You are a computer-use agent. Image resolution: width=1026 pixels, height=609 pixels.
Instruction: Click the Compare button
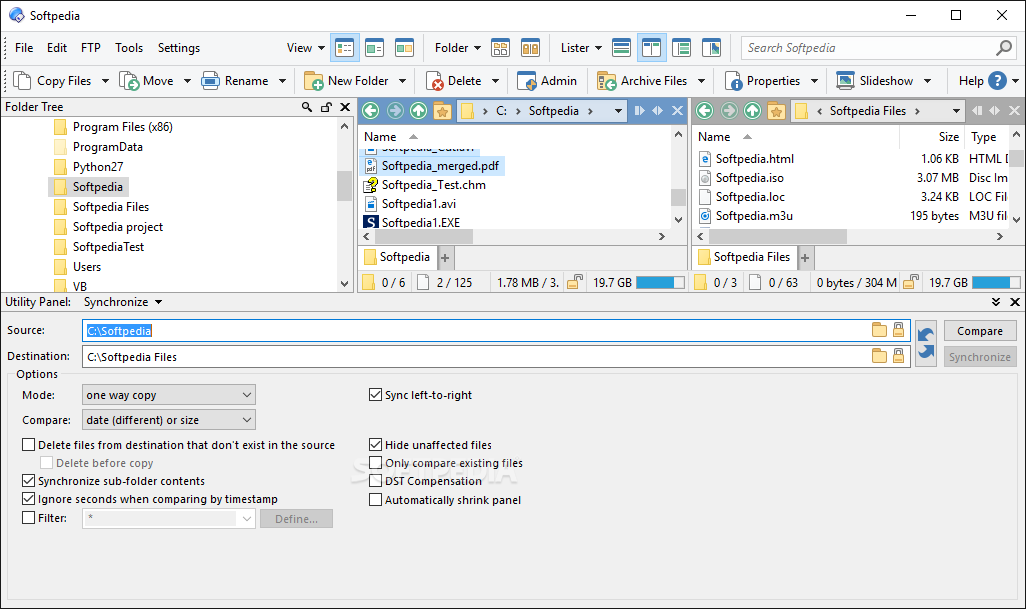[x=980, y=331]
